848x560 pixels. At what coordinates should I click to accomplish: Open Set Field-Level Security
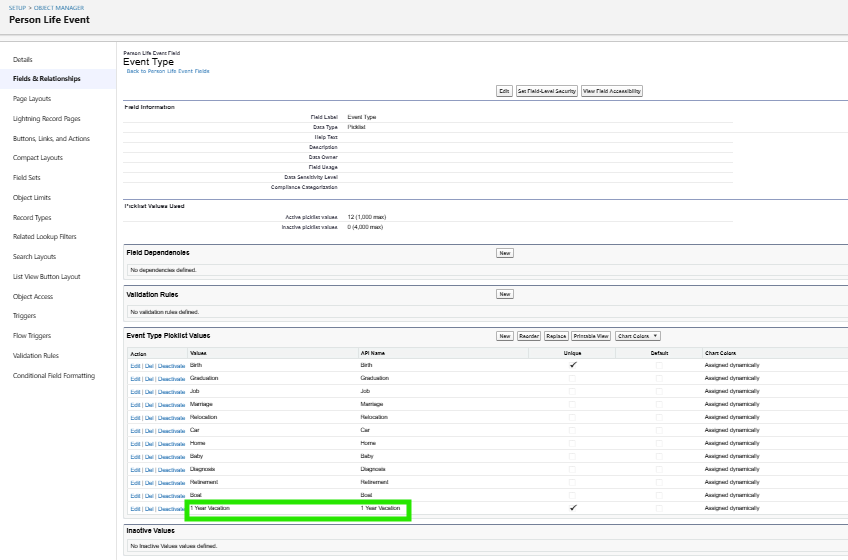tap(546, 91)
